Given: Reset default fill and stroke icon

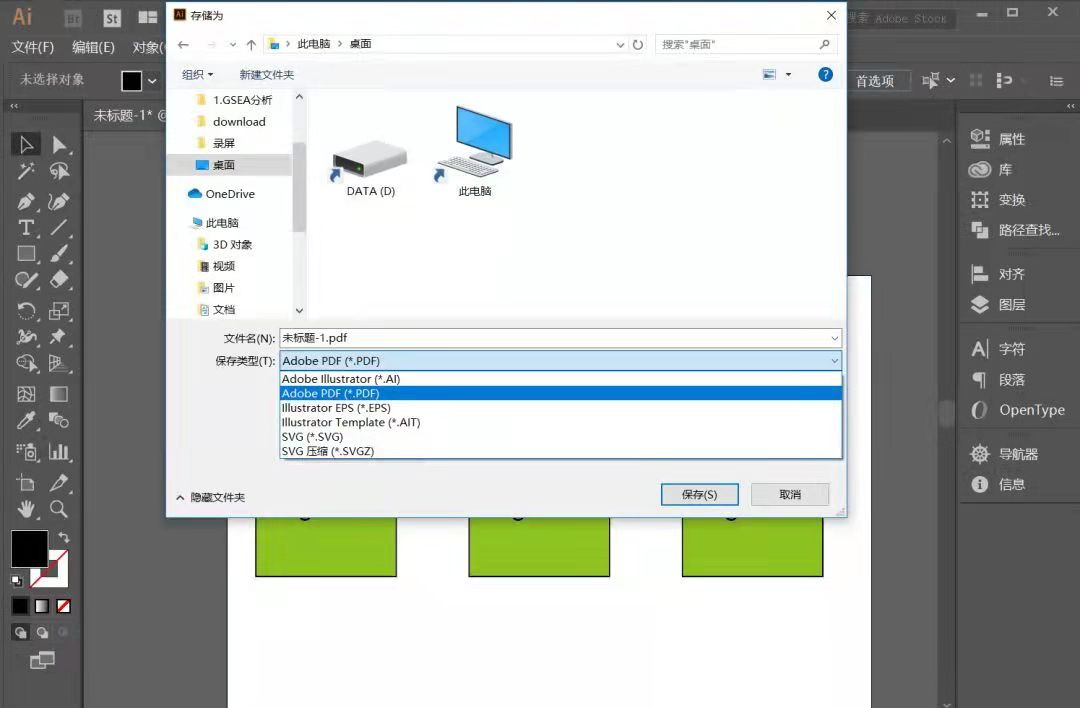Looking at the screenshot, I should (x=17, y=581).
